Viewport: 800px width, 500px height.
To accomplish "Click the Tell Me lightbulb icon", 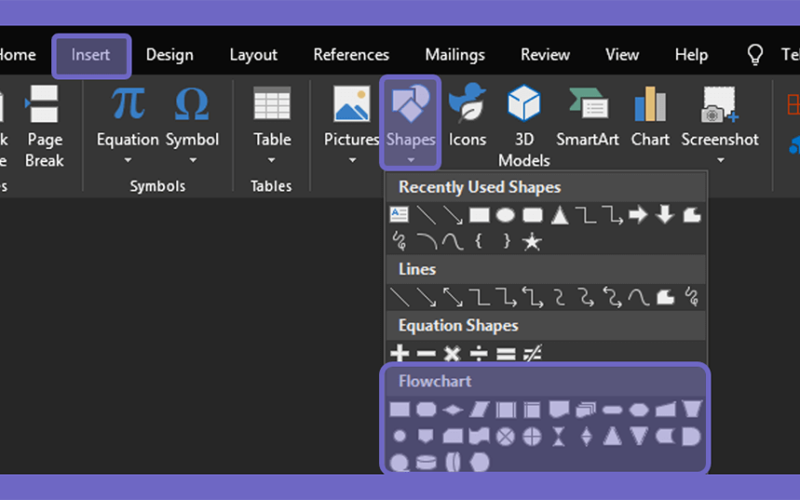I will [x=755, y=55].
